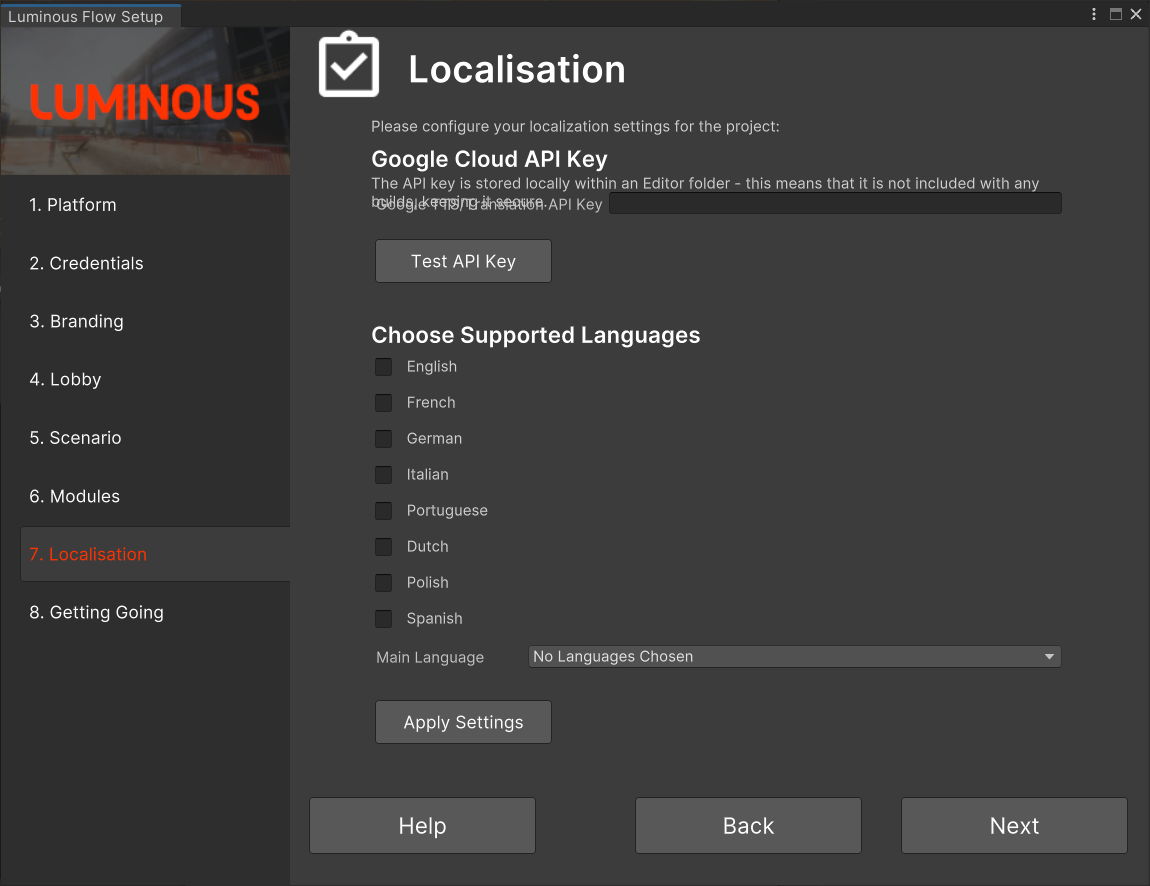Click the Localisation clipboard checkmark icon
1150x886 pixels.
[348, 65]
